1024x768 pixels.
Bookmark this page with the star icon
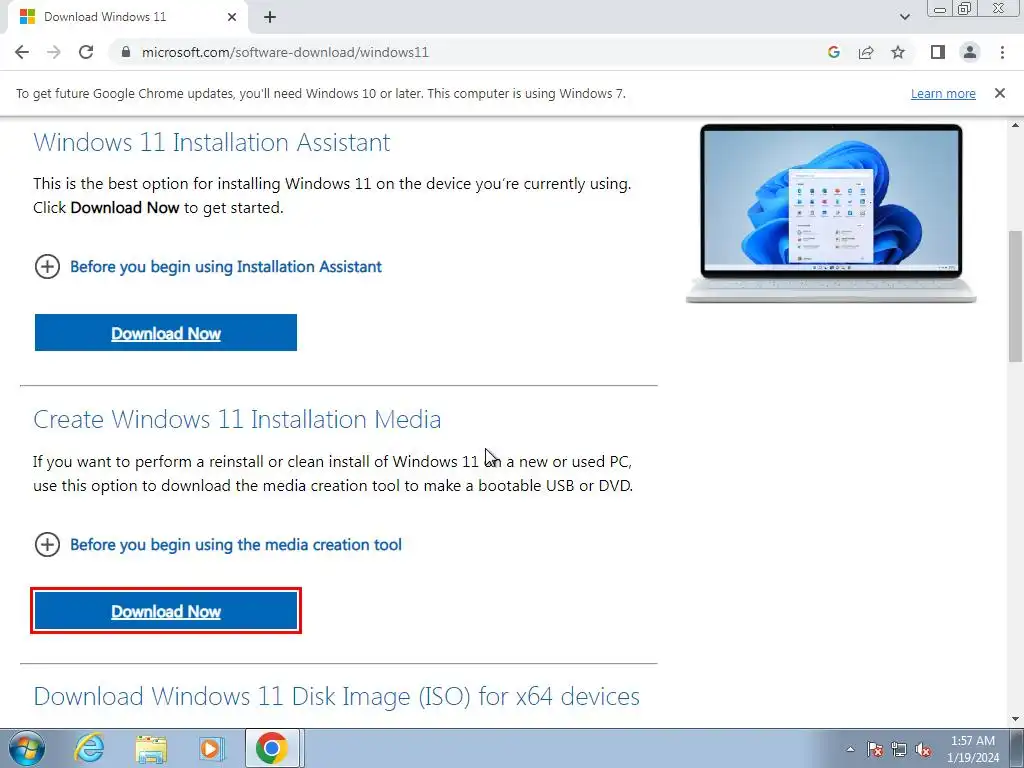898,52
